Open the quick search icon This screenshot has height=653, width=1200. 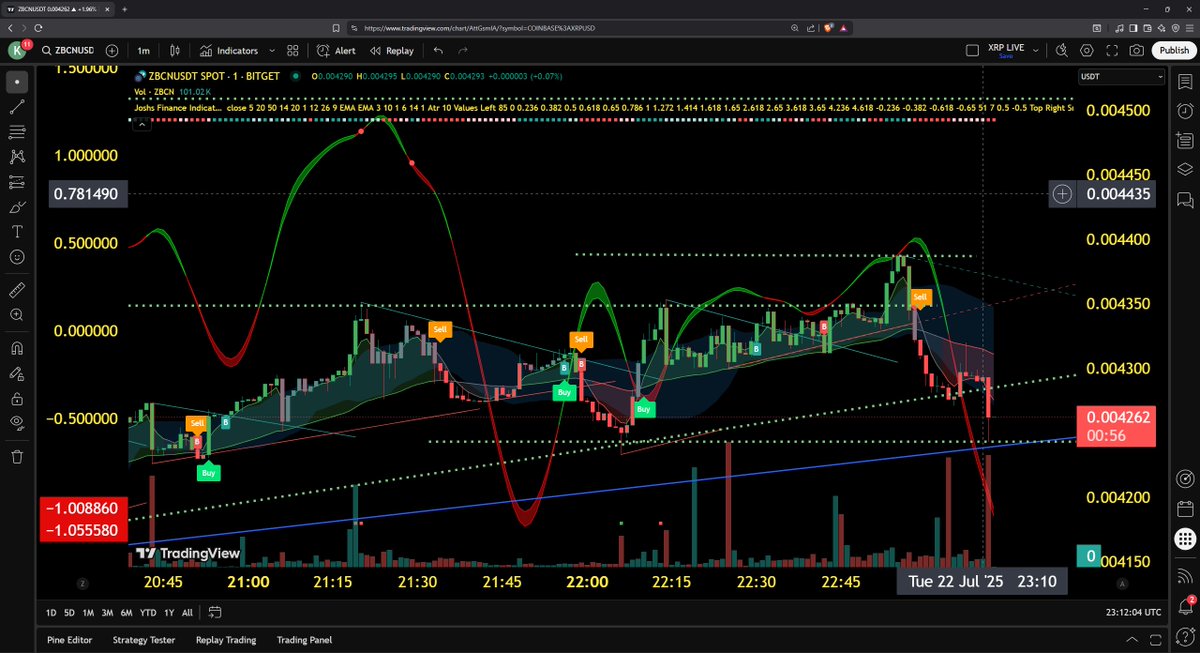click(x=1062, y=50)
